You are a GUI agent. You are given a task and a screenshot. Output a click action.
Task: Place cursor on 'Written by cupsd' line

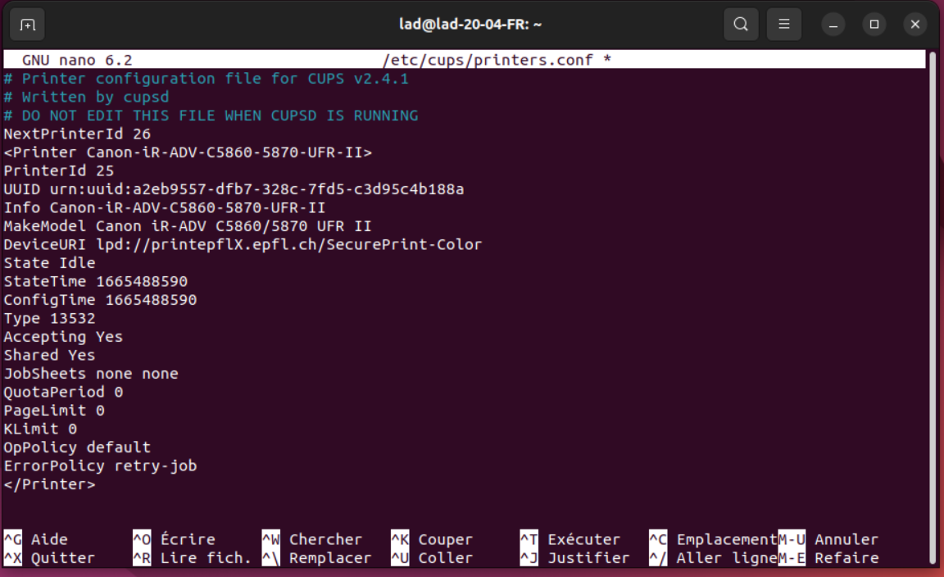pos(86,97)
